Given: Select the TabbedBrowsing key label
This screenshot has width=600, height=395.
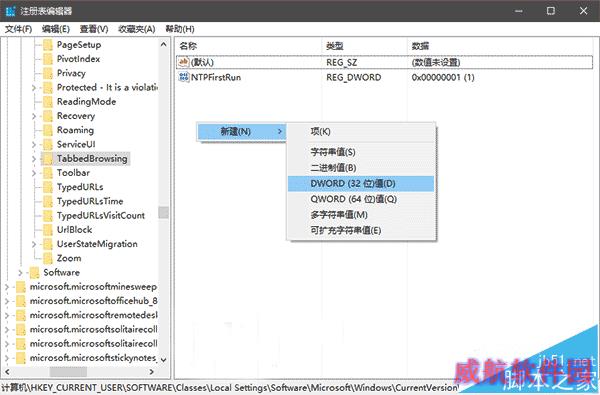Looking at the screenshot, I should [92, 159].
